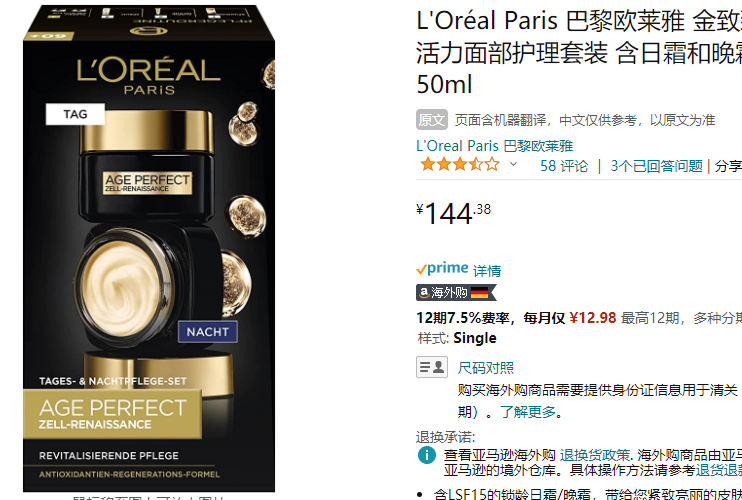
Task: Click the 海外购 global store badge
Action: tap(456, 292)
